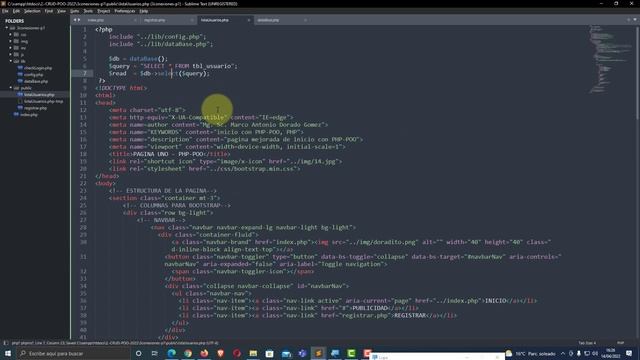Expand the img folder
This screenshot has height=360, width=640.
pyautogui.click(x=11, y=41)
